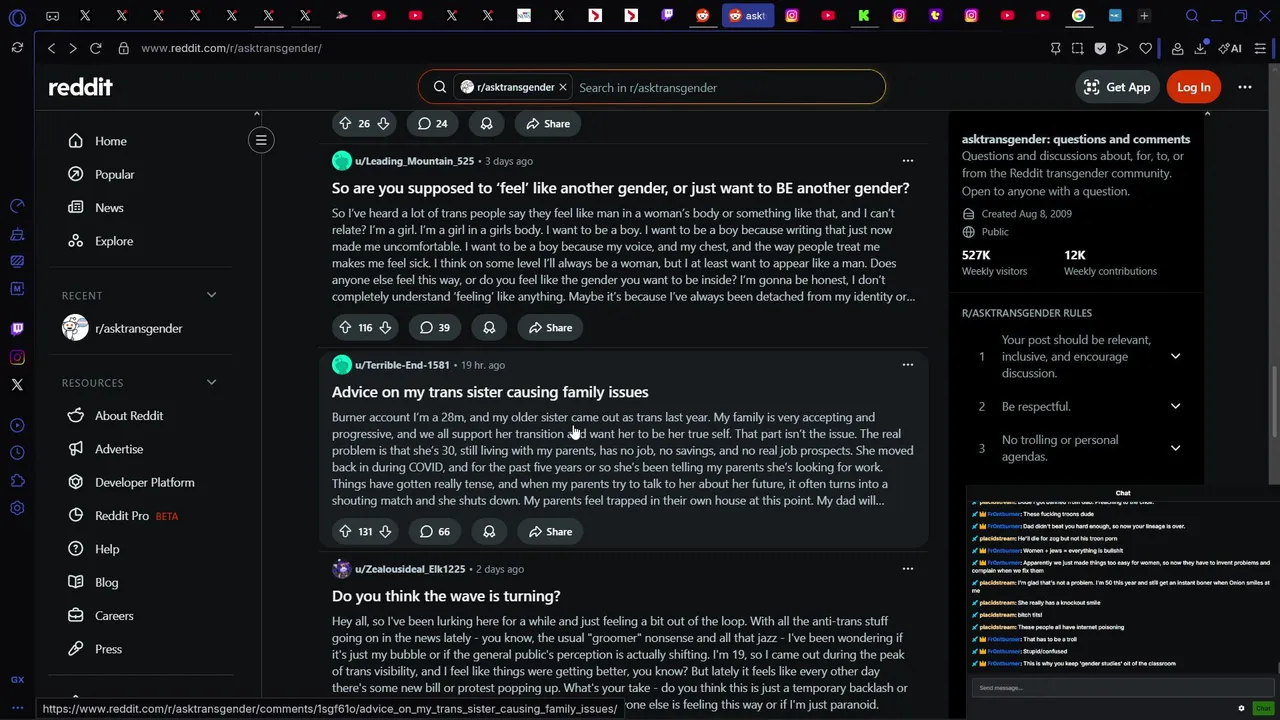1280x720 pixels.
Task: Open u/Leading_Mountain_525 profile
Action: pyautogui.click(x=414, y=161)
